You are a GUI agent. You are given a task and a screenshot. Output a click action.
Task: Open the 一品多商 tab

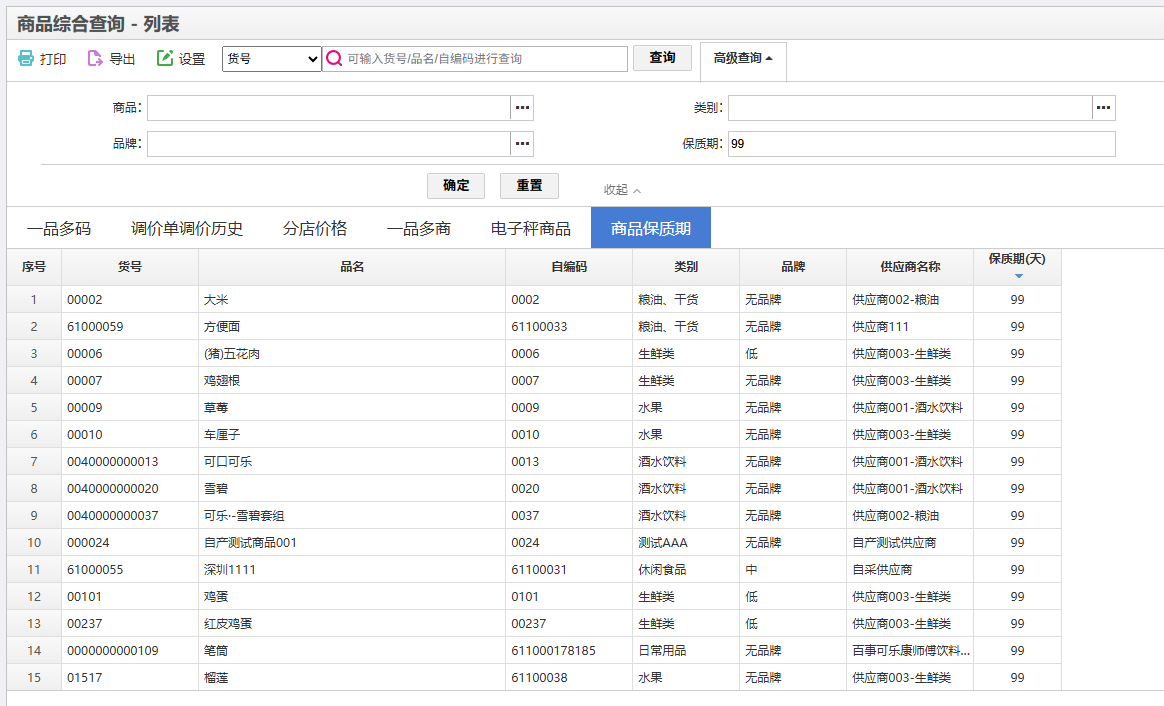(419, 229)
